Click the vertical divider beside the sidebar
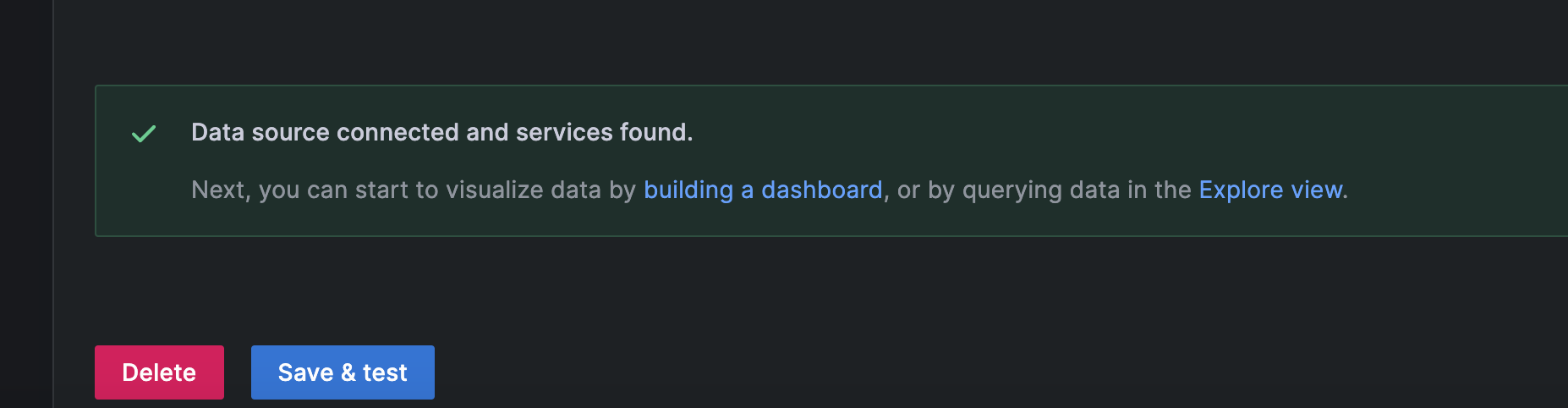Screen dimensions: 1568x408 53,203
